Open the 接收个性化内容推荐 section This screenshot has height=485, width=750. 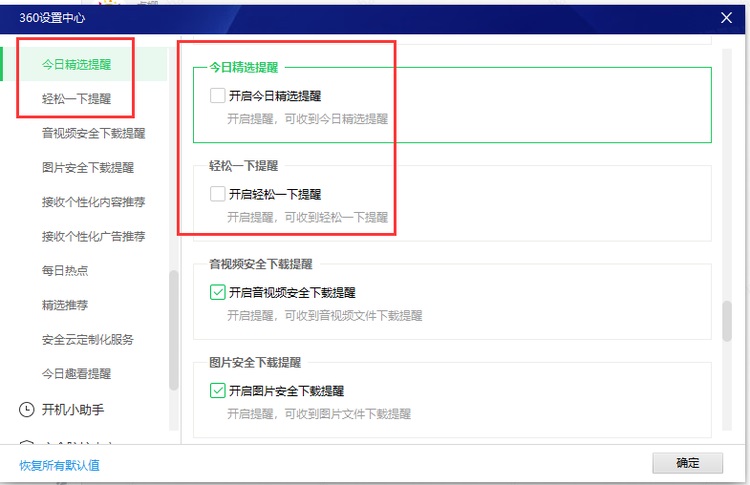click(93, 202)
